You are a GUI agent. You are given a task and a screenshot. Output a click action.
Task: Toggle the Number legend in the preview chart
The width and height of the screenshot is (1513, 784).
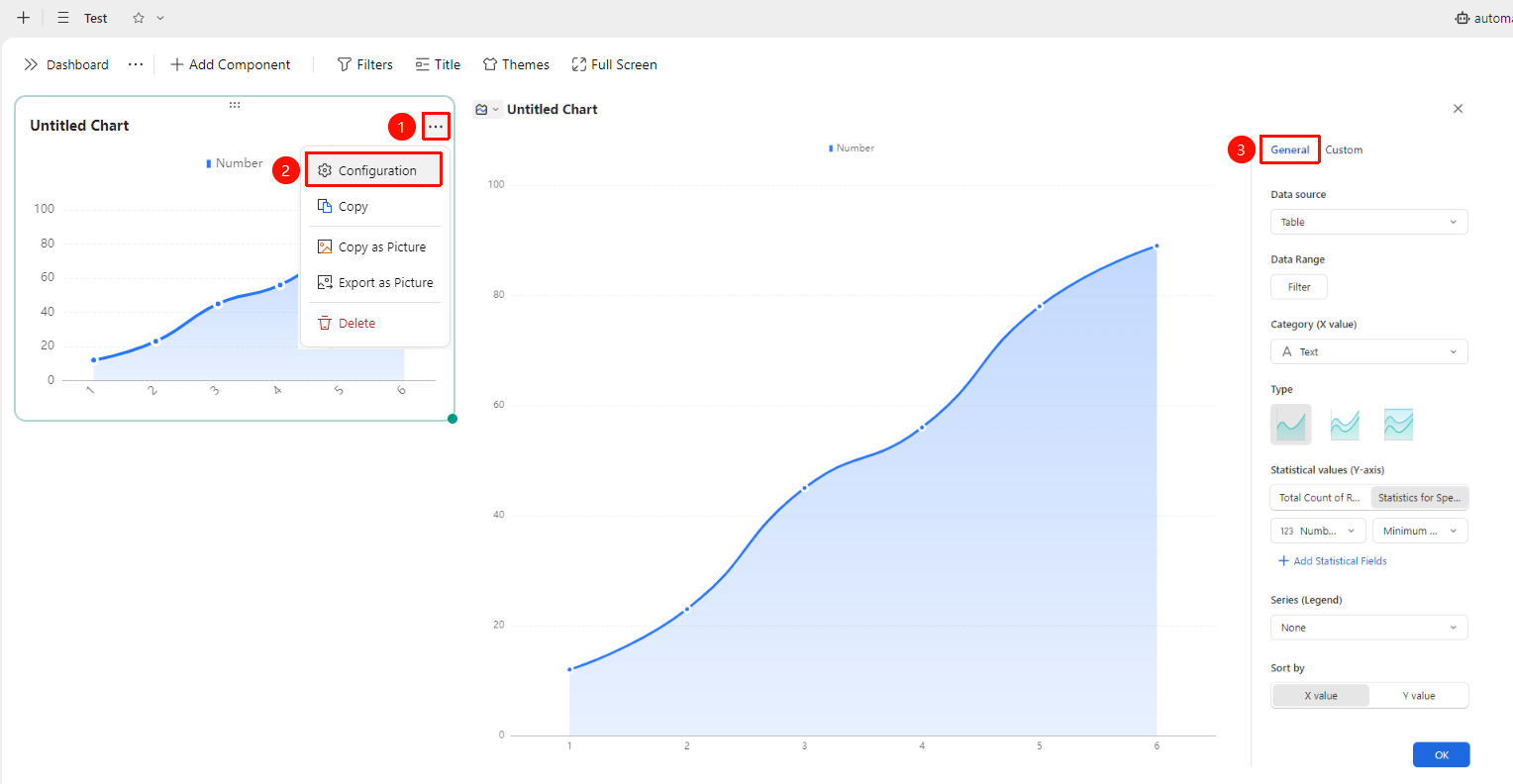click(x=852, y=148)
